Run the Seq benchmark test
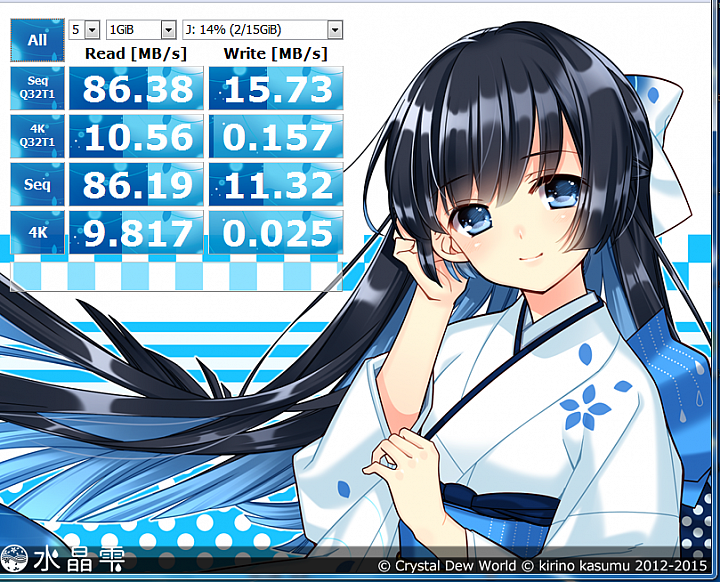The image size is (720, 582). pos(37,185)
